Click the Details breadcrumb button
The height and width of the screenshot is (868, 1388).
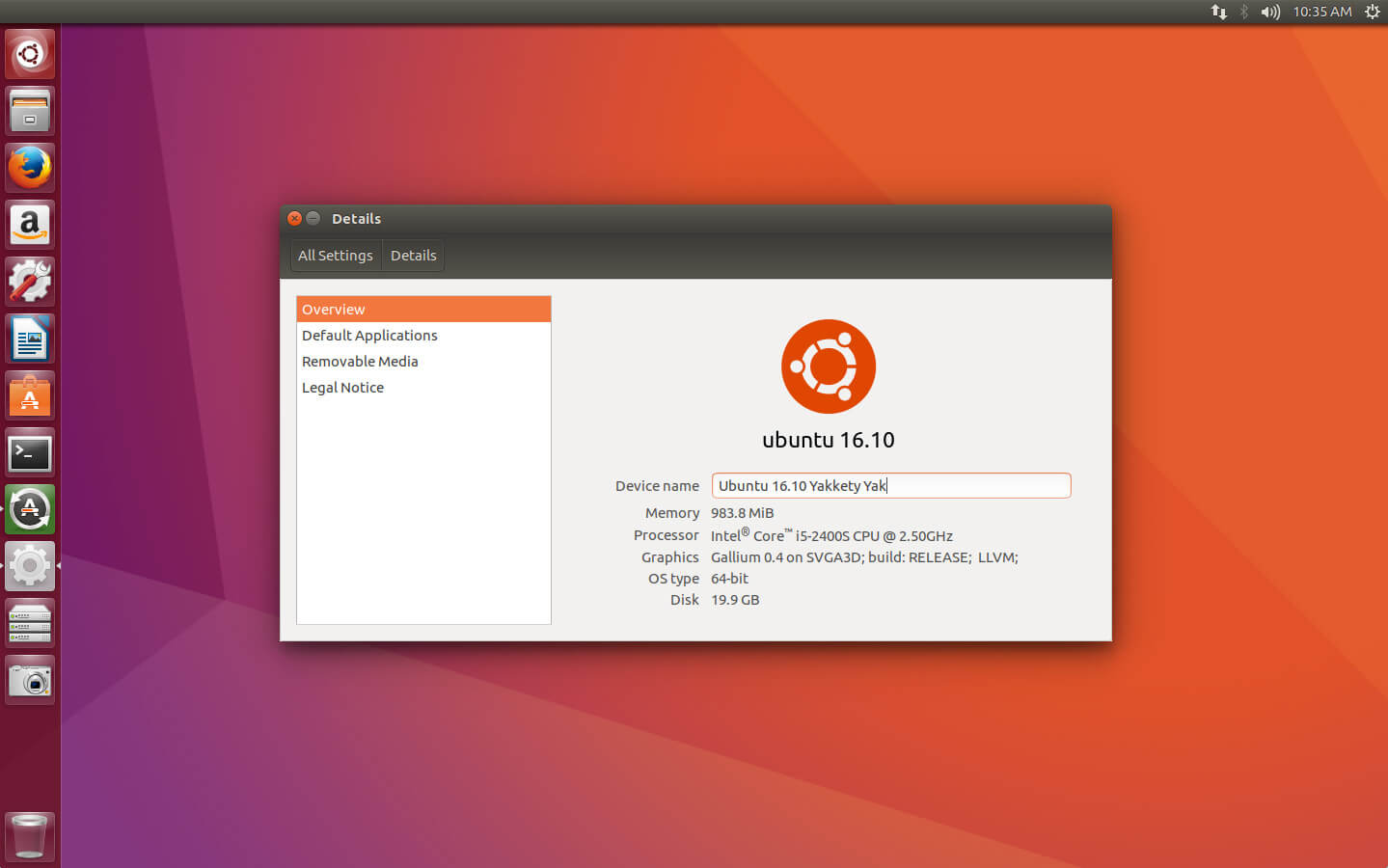(413, 256)
